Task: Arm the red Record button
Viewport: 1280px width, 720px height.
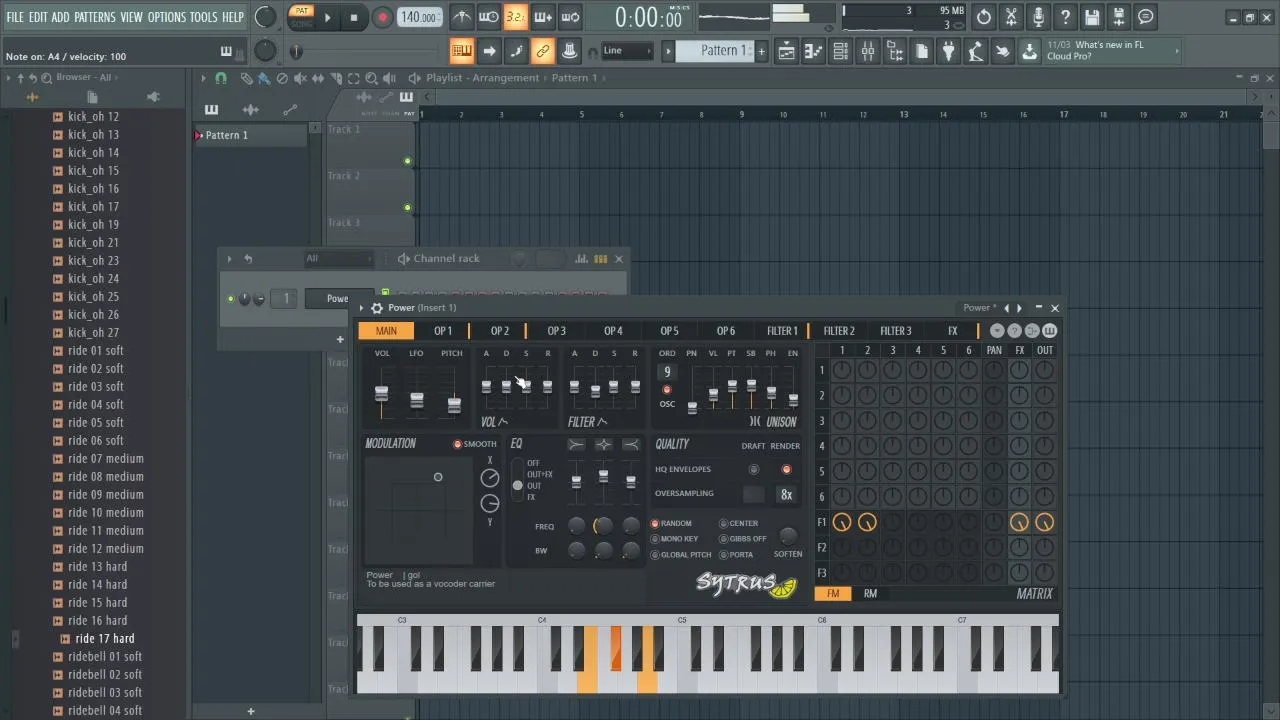Action: tap(382, 17)
